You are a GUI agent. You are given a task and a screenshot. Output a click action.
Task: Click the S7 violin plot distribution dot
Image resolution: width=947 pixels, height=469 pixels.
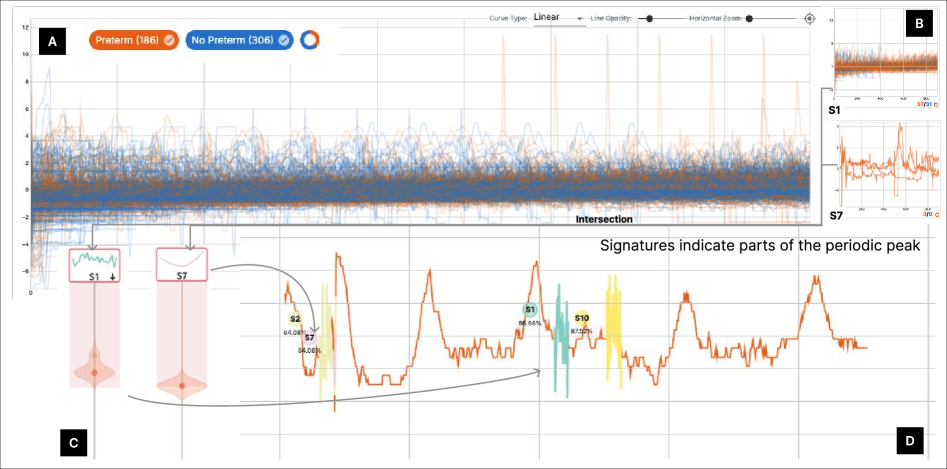click(x=181, y=385)
